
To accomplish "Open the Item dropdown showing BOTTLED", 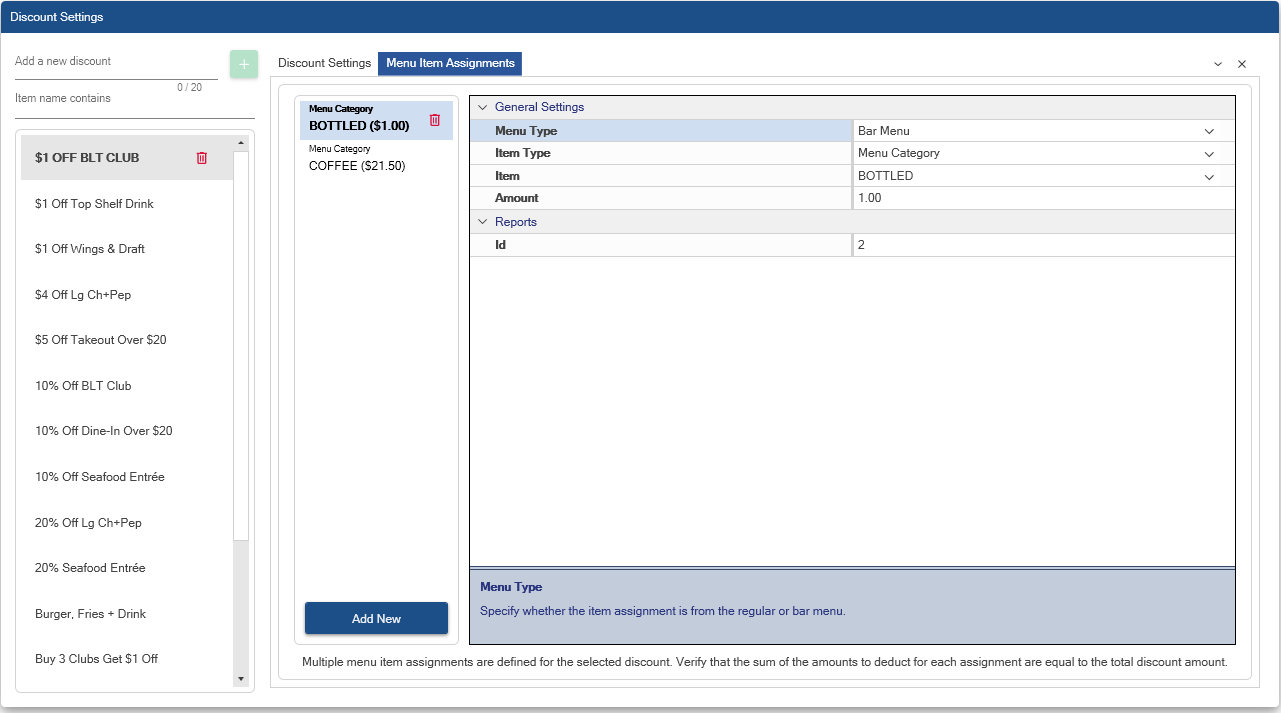I will click(x=1208, y=177).
